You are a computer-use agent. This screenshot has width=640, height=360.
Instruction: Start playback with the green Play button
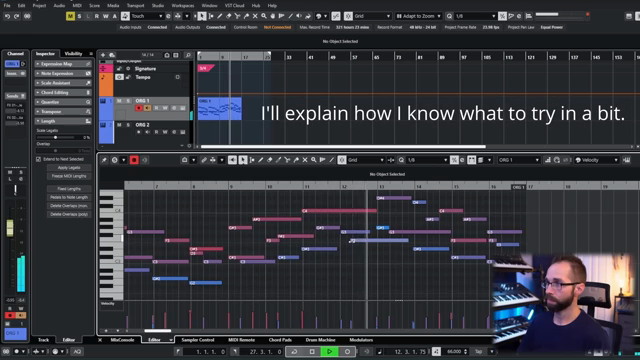pos(329,351)
